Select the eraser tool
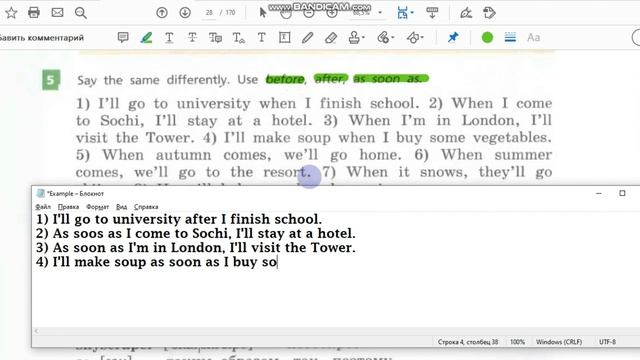The image size is (640, 360). click(331, 38)
